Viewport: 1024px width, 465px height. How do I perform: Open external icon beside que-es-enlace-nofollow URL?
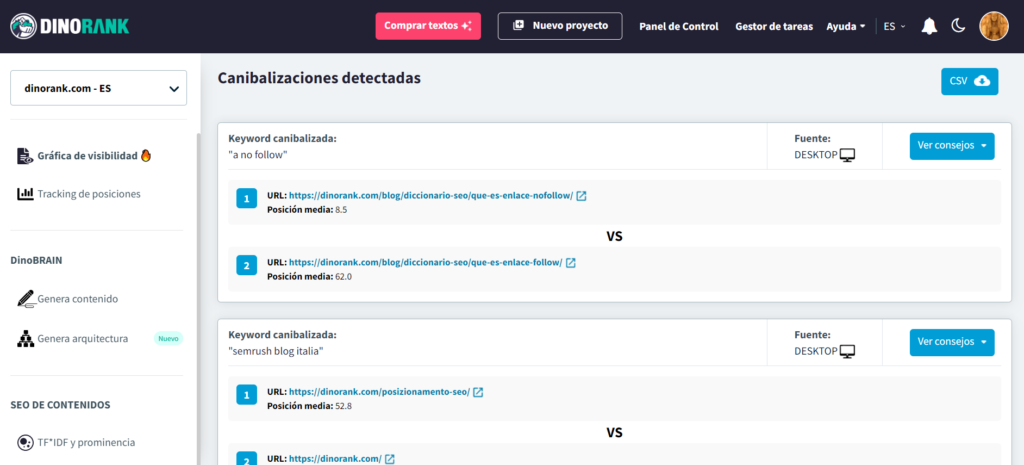tap(581, 196)
